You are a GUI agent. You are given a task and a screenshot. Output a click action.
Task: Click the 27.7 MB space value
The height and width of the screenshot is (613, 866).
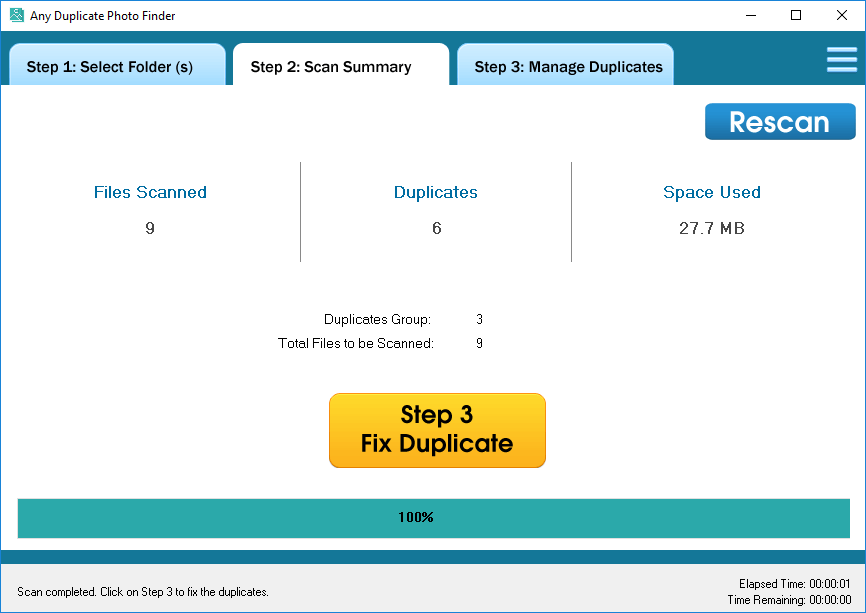click(x=712, y=228)
